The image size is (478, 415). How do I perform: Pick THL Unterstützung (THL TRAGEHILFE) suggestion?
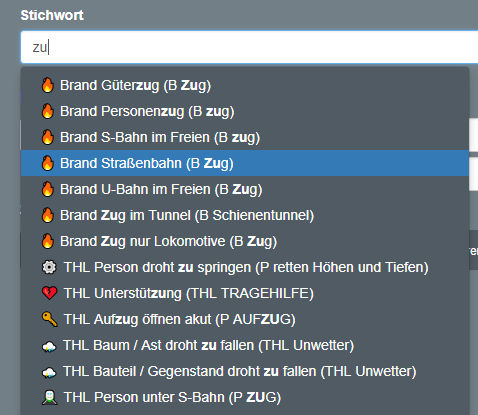[245, 293]
